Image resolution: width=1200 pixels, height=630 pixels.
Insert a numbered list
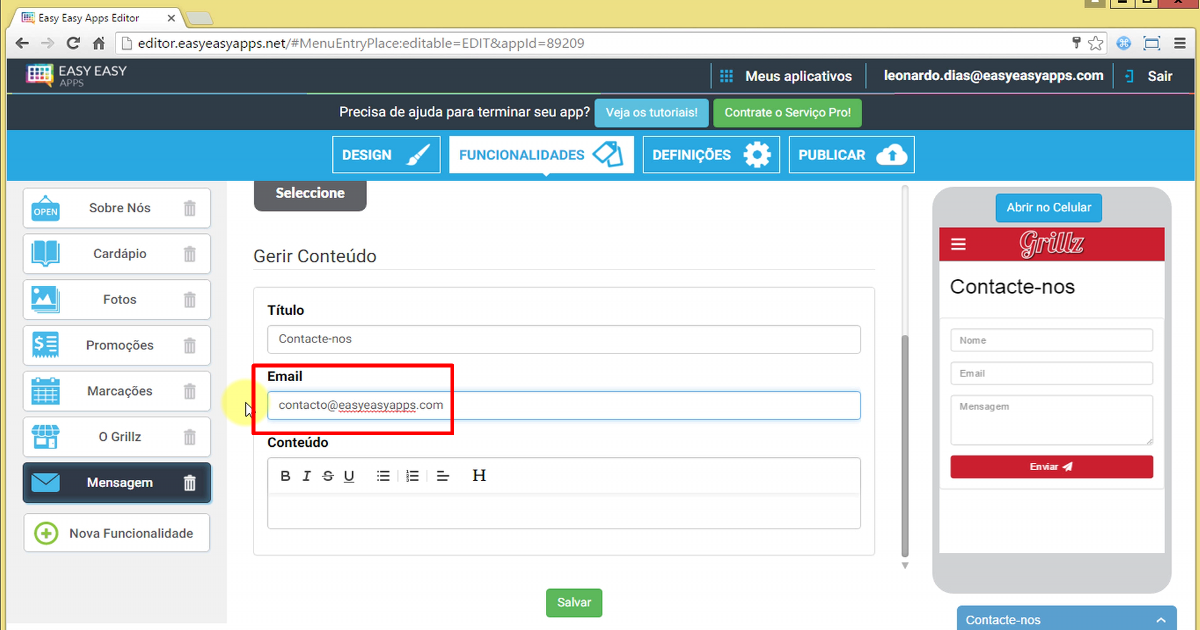412,476
